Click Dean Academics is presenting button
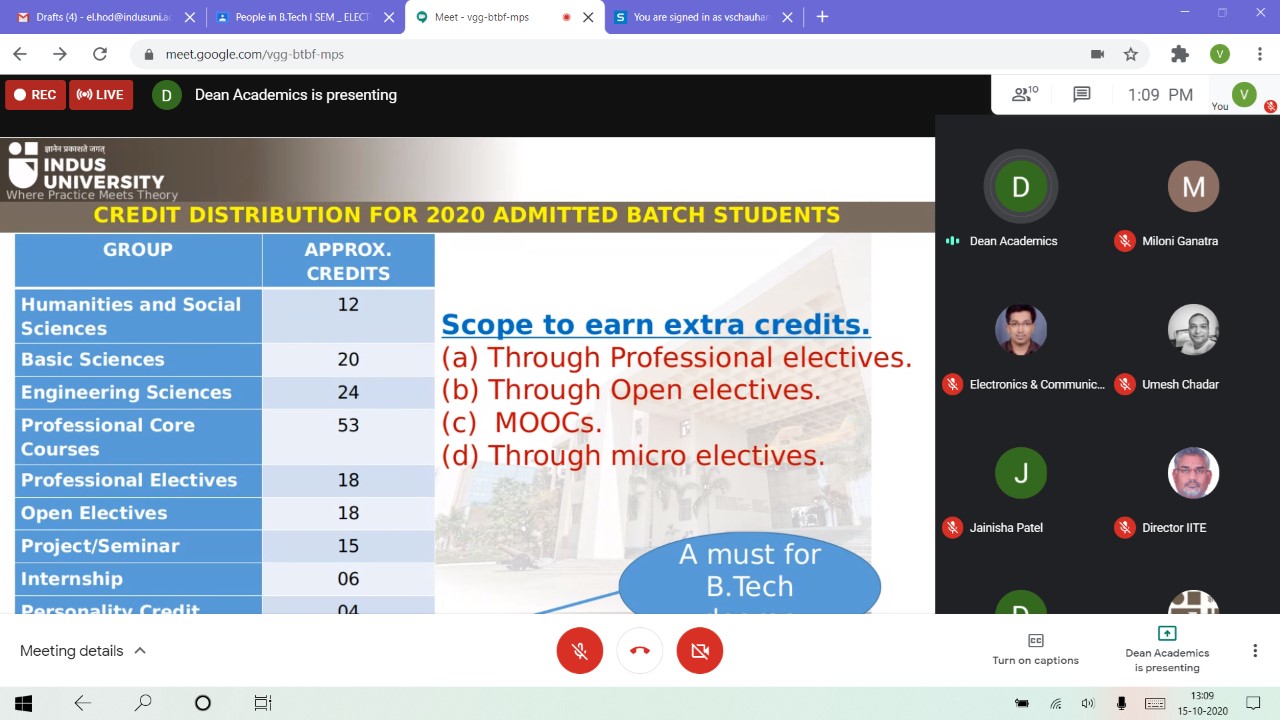 coord(1167,649)
